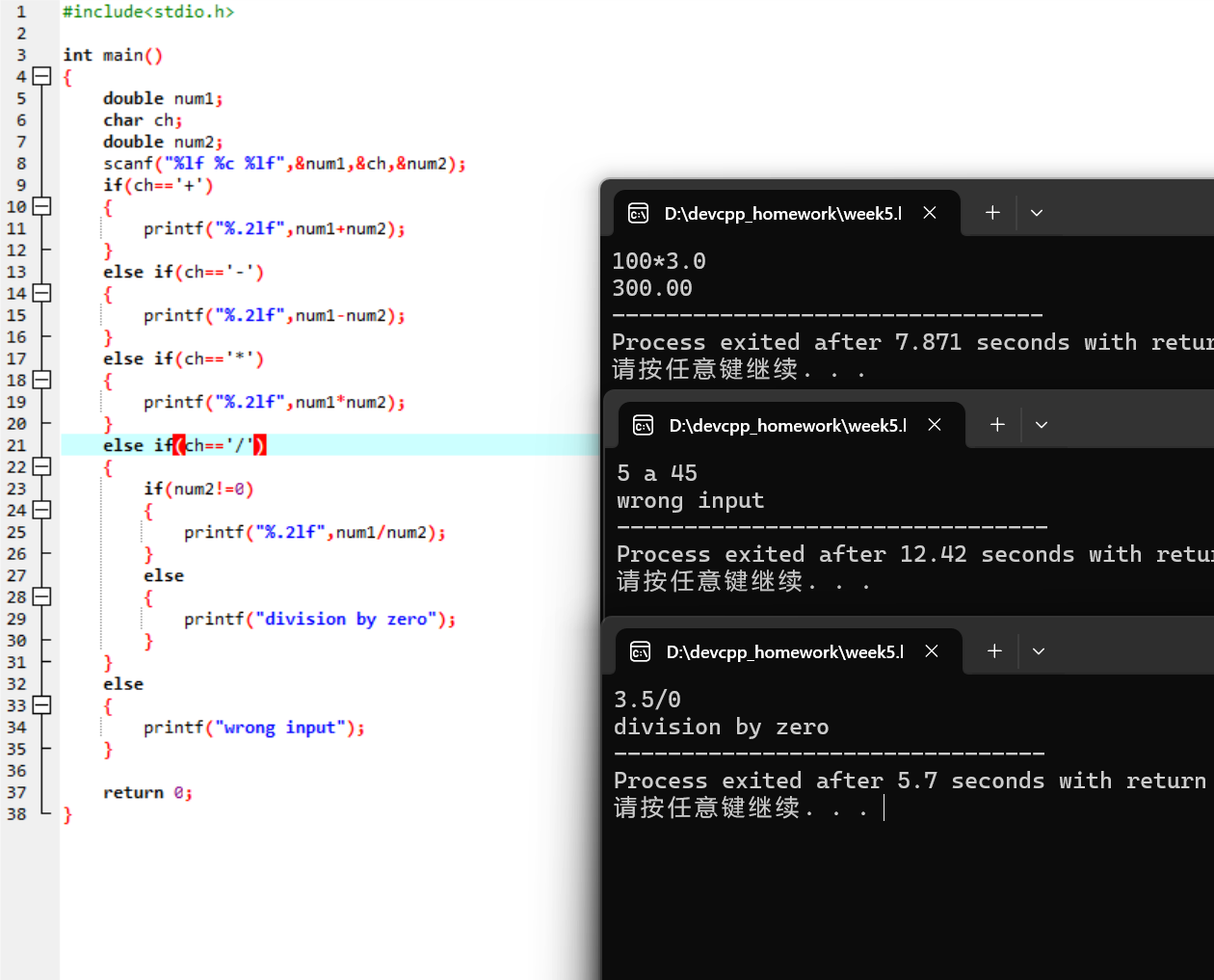Screen dimensions: 1214x980
Task: Click "Process exited after 5.7 seconds" line
Action: pos(910,781)
